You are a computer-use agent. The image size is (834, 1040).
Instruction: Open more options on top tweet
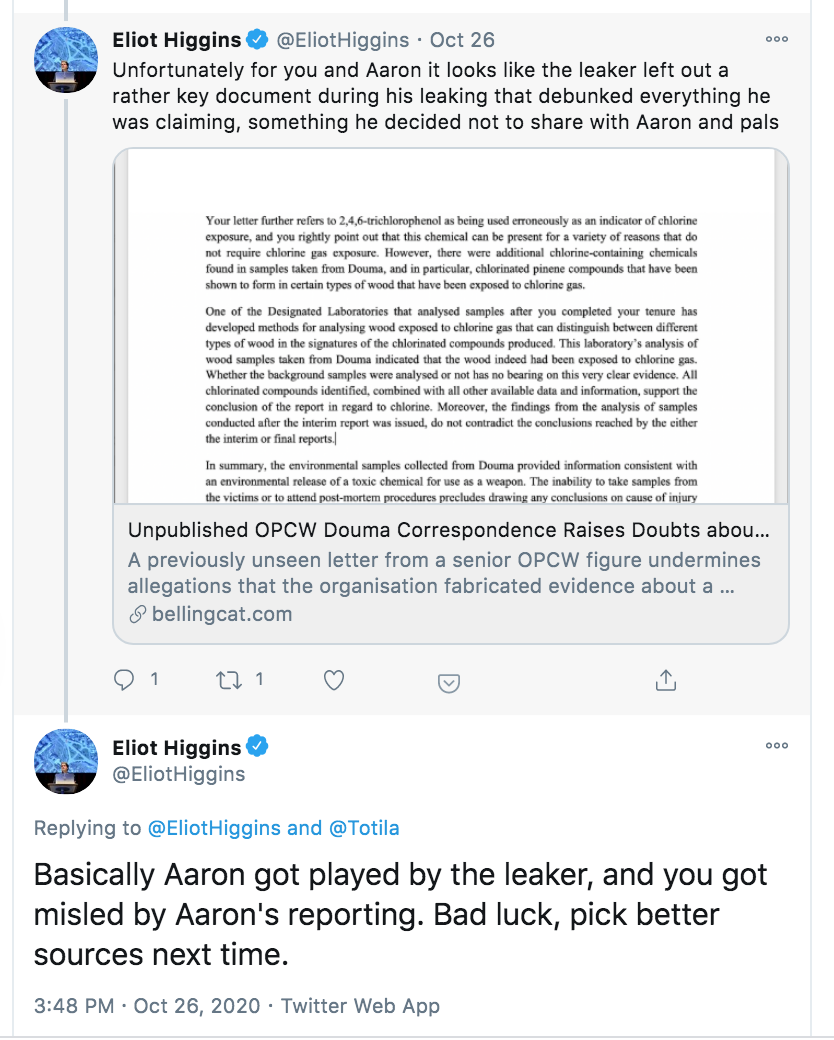776,39
